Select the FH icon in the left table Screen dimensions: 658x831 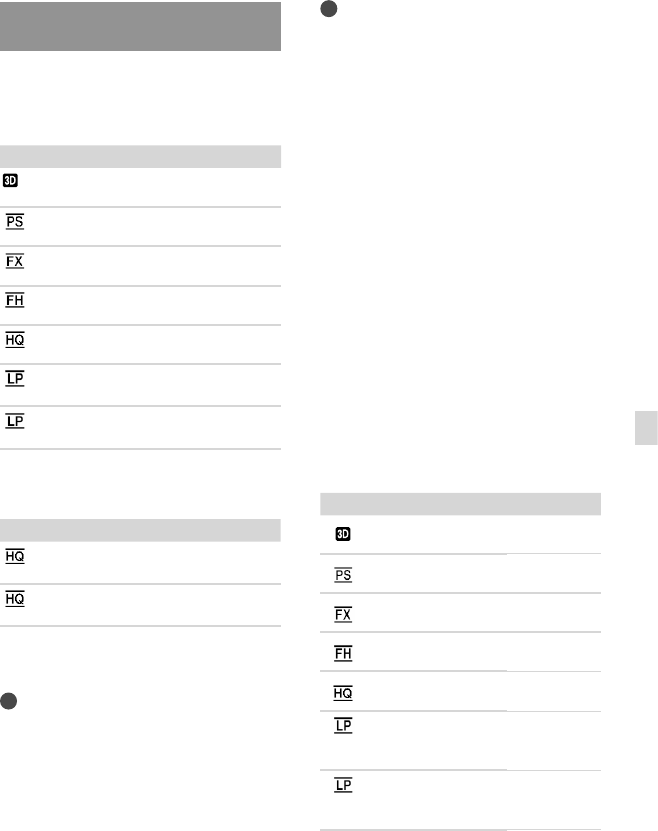15,300
